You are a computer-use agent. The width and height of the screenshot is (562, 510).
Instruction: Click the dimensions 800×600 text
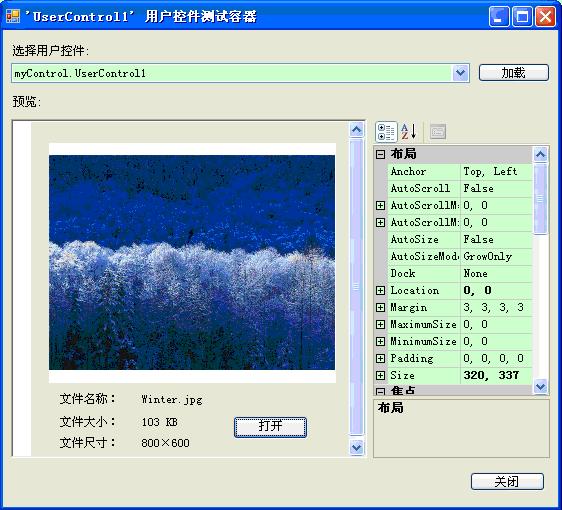[x=165, y=443]
